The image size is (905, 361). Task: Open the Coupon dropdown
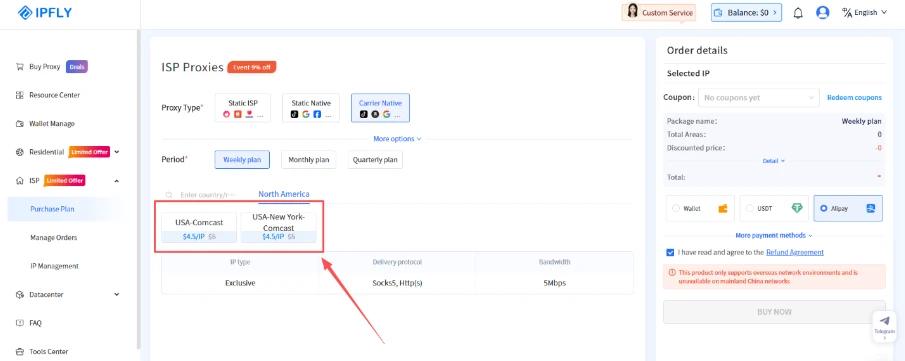coord(758,98)
